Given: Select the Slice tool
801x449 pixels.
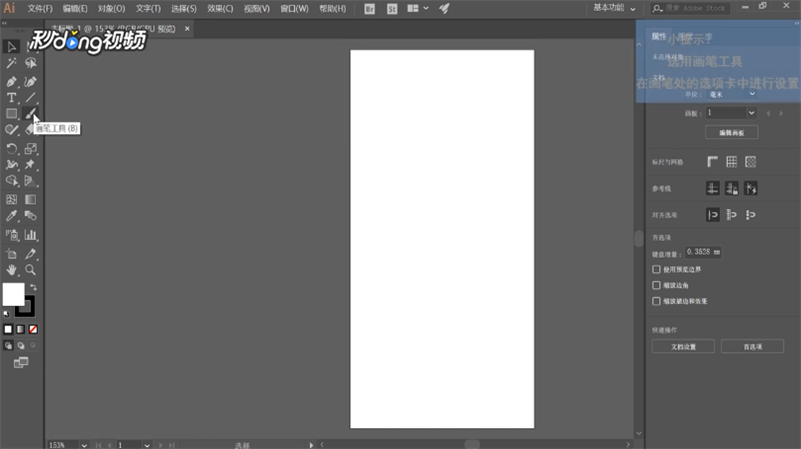Looking at the screenshot, I should [x=31, y=254].
